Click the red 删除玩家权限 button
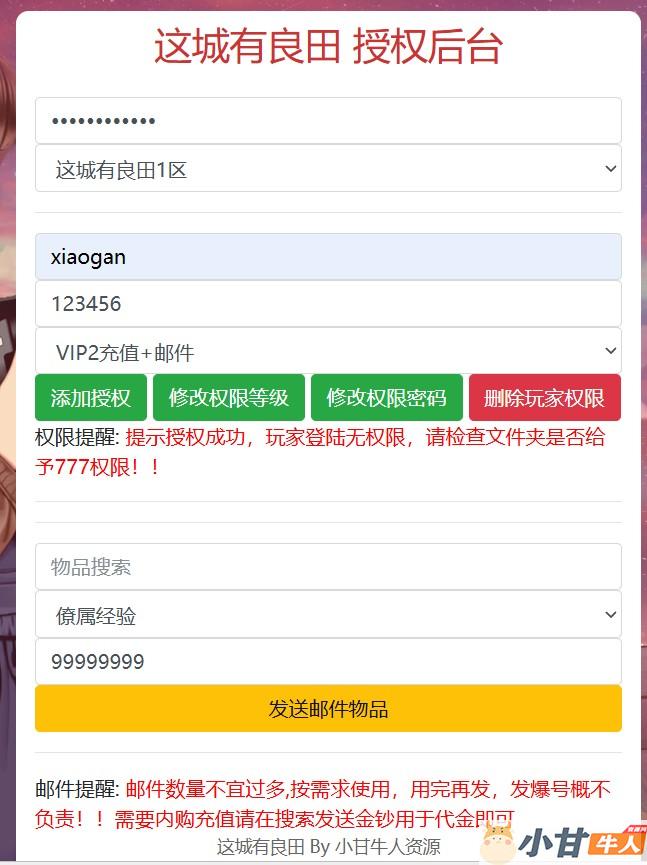Image resolution: width=647 pixels, height=865 pixels. point(545,398)
